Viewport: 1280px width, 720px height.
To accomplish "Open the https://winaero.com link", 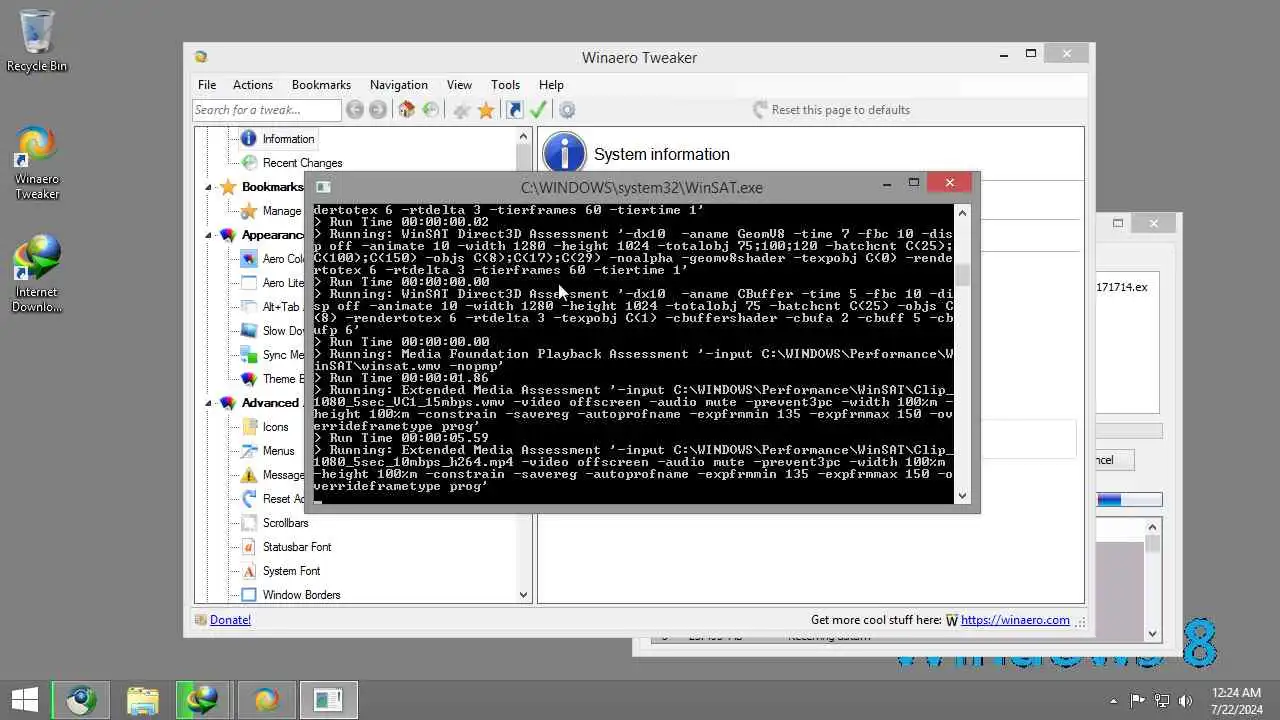I will [1015, 620].
